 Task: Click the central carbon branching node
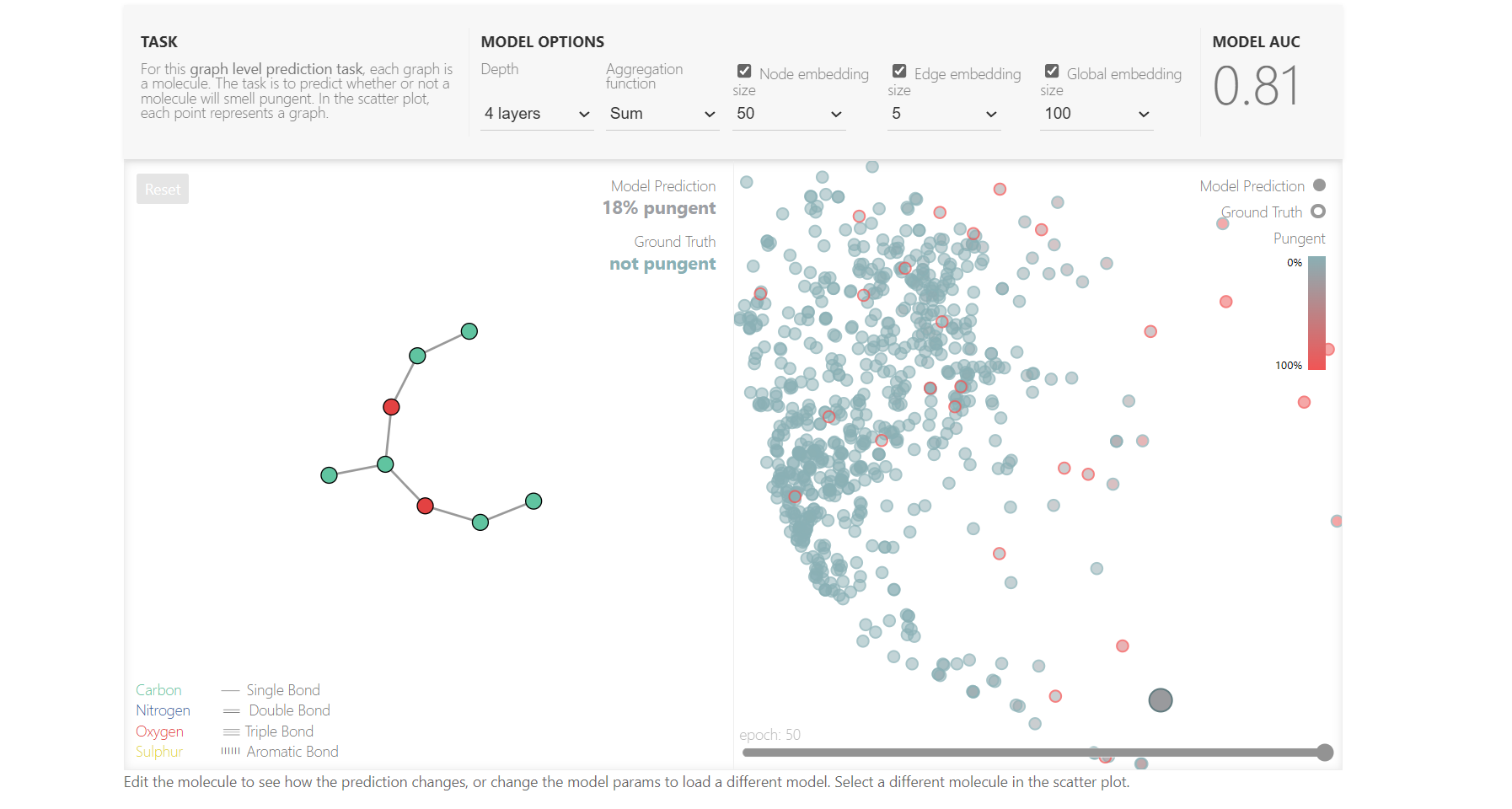pyautogui.click(x=385, y=464)
